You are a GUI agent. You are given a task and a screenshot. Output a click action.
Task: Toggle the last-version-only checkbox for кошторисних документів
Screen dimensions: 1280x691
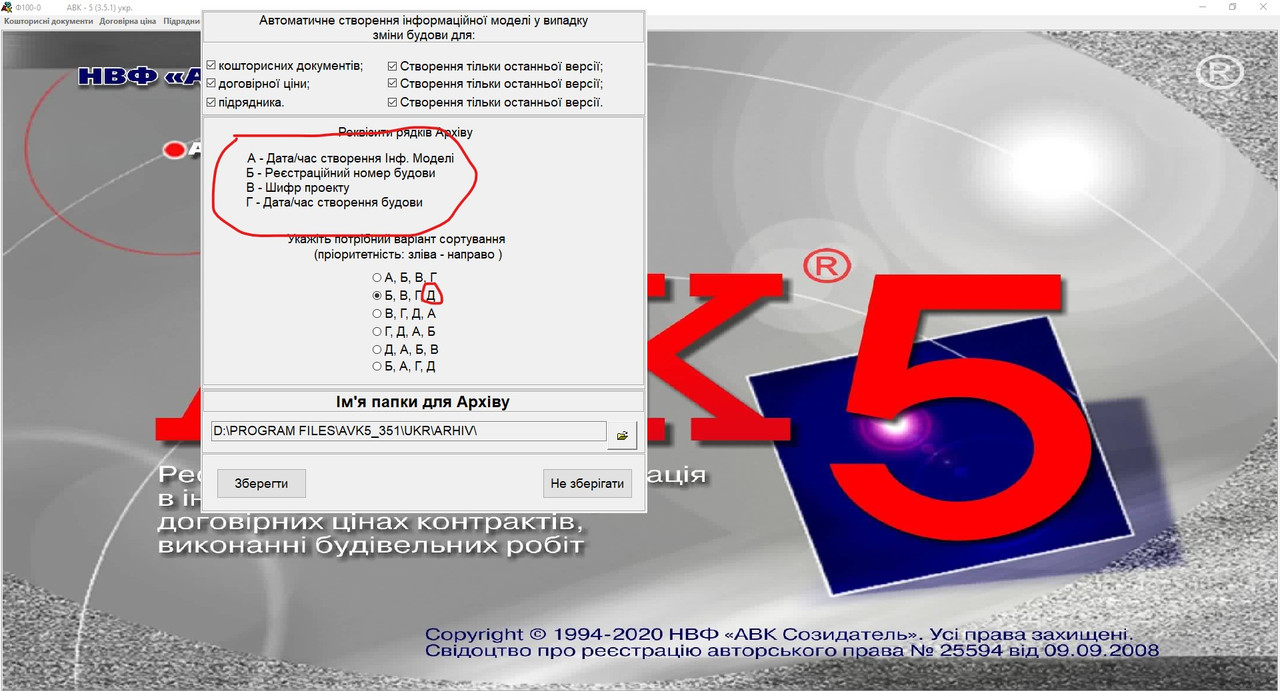click(392, 66)
